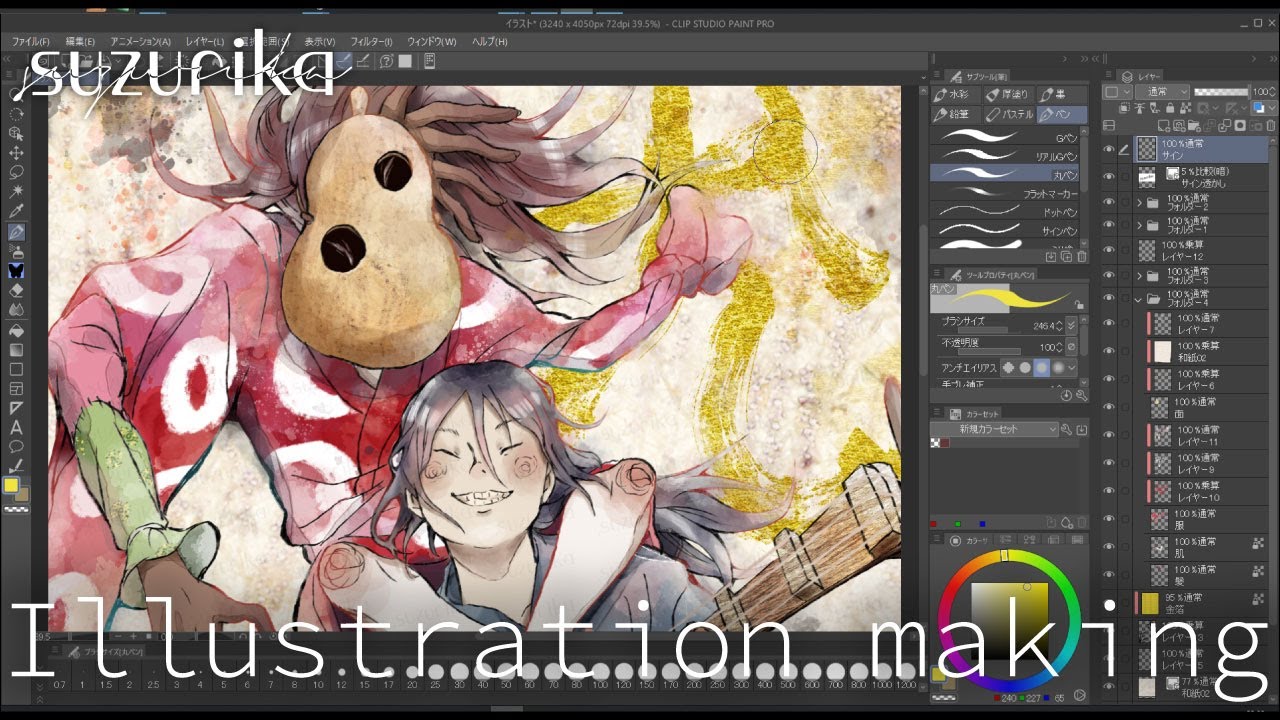Select the Fill bucket tool
Screen dimensions: 1280x720
(x=16, y=330)
